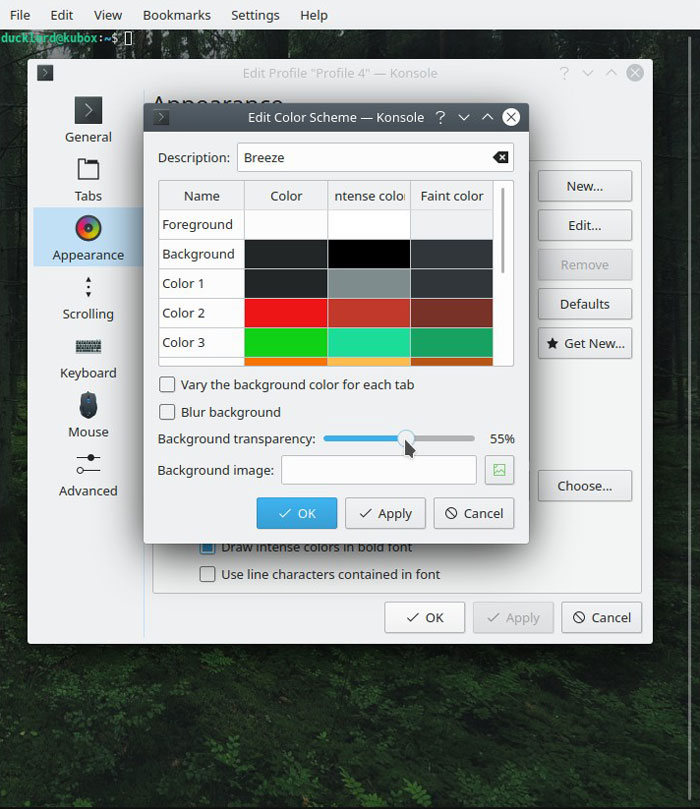The image size is (700, 809).
Task: Enable Use line characters contained in font
Action: [208, 575]
